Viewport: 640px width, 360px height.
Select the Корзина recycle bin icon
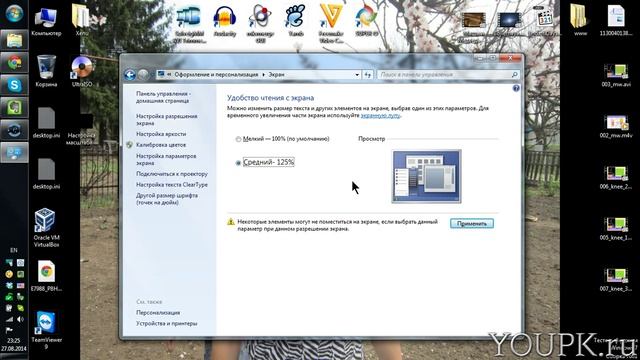pyautogui.click(x=46, y=71)
